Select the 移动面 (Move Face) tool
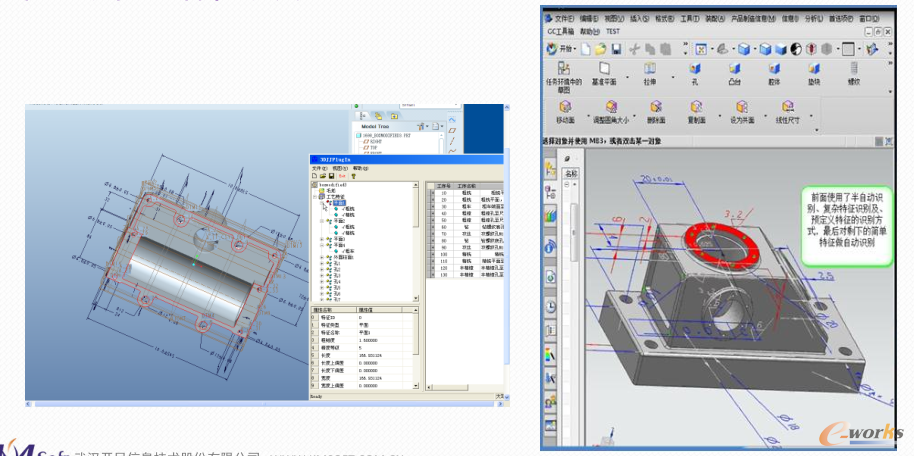914x456 pixels. (x=566, y=108)
